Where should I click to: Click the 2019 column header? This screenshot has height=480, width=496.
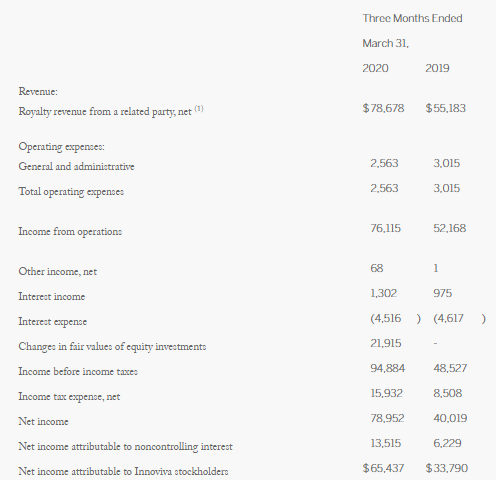437,68
